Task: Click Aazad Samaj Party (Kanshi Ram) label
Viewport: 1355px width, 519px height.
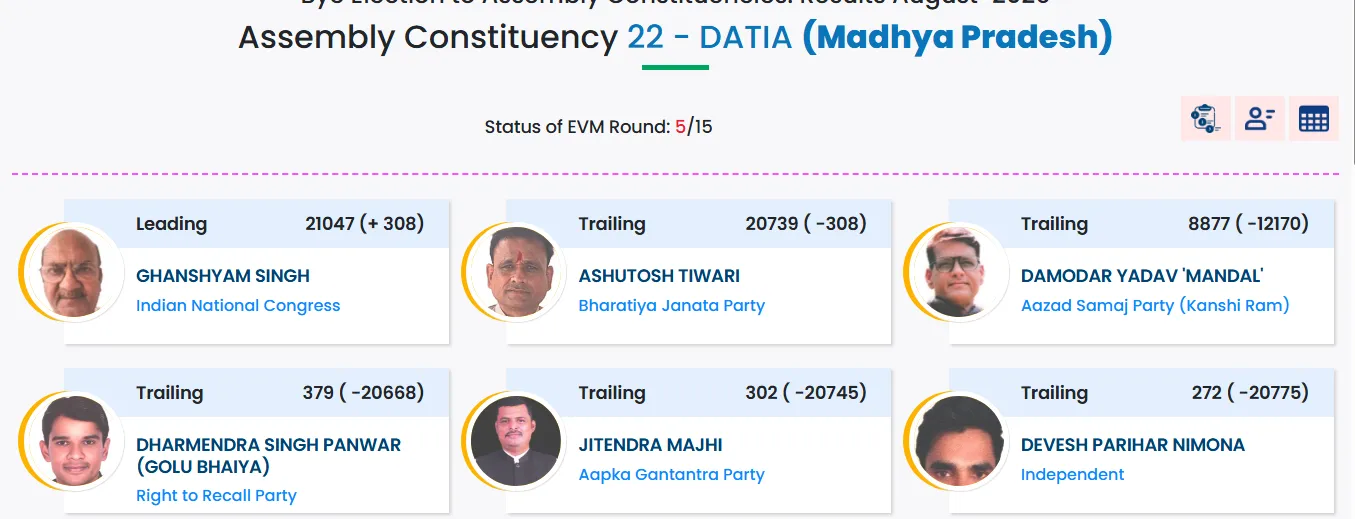Action: click(1155, 306)
